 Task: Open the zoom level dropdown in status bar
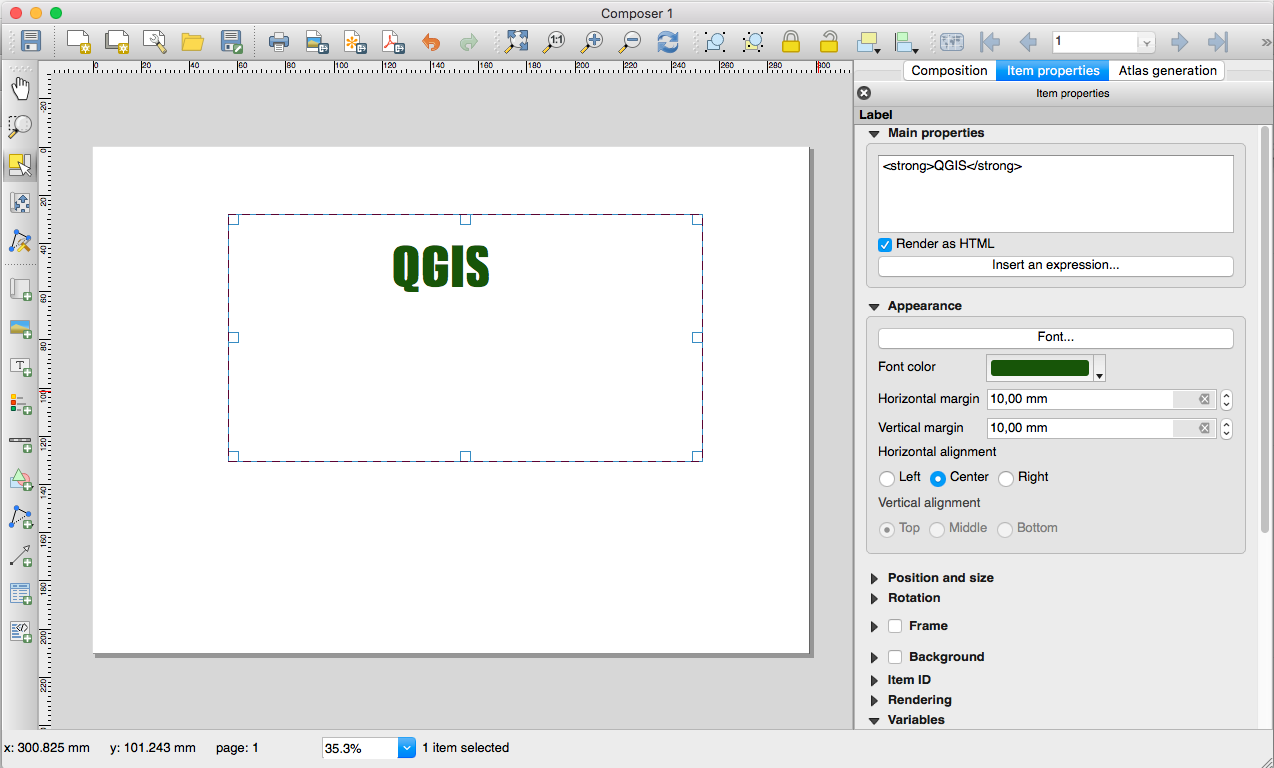(x=406, y=747)
